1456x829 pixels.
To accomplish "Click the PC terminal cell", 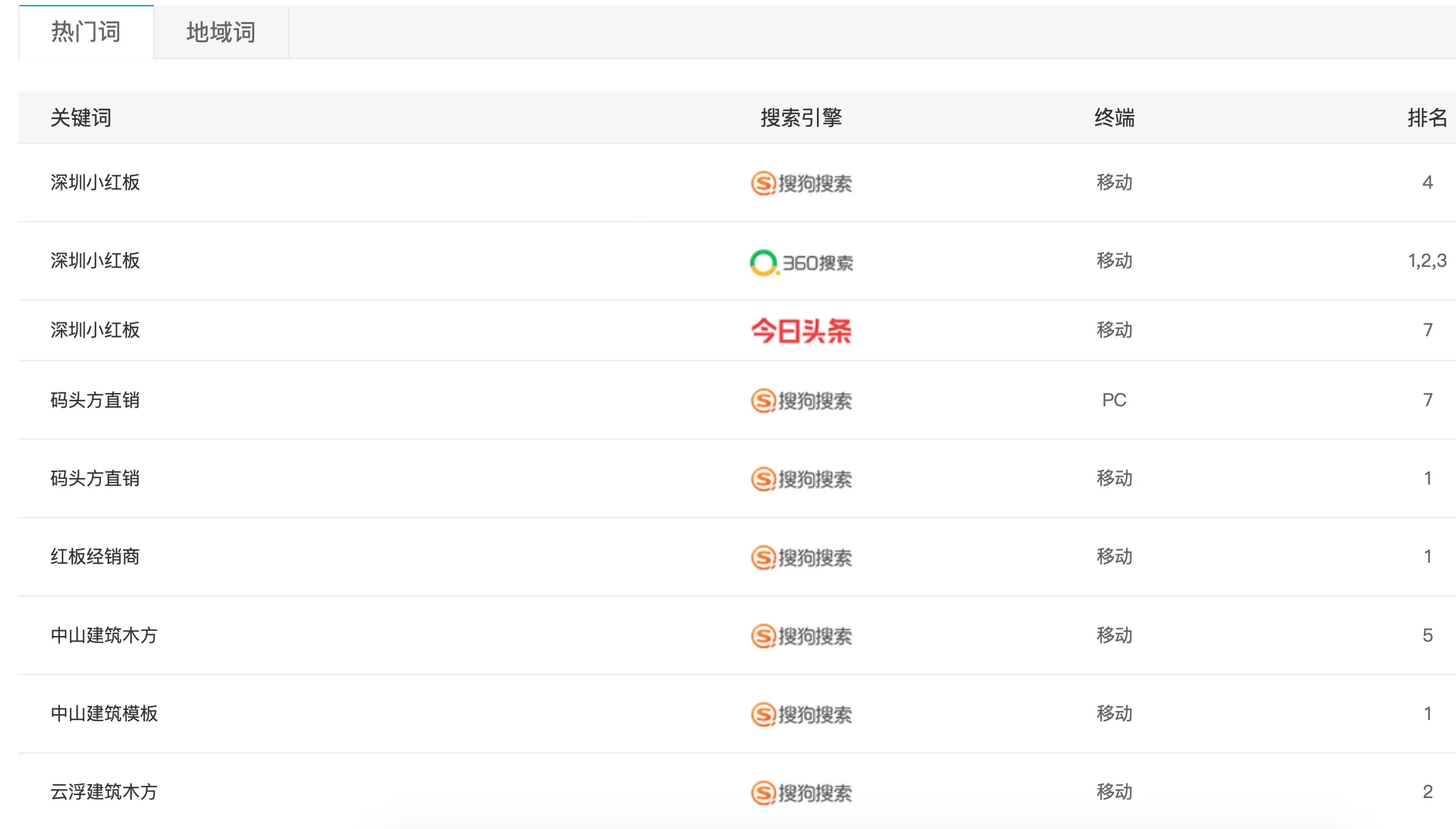I will coord(1114,400).
